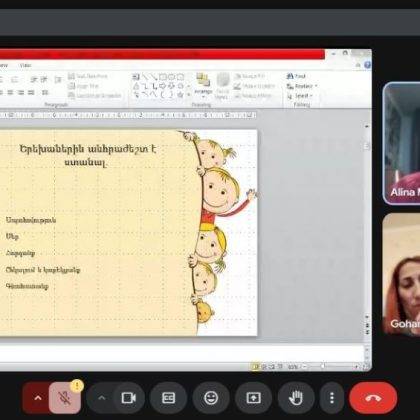Screen dimensions: 420x420
Task: Open the emoji reactions picker
Action: 211,398
